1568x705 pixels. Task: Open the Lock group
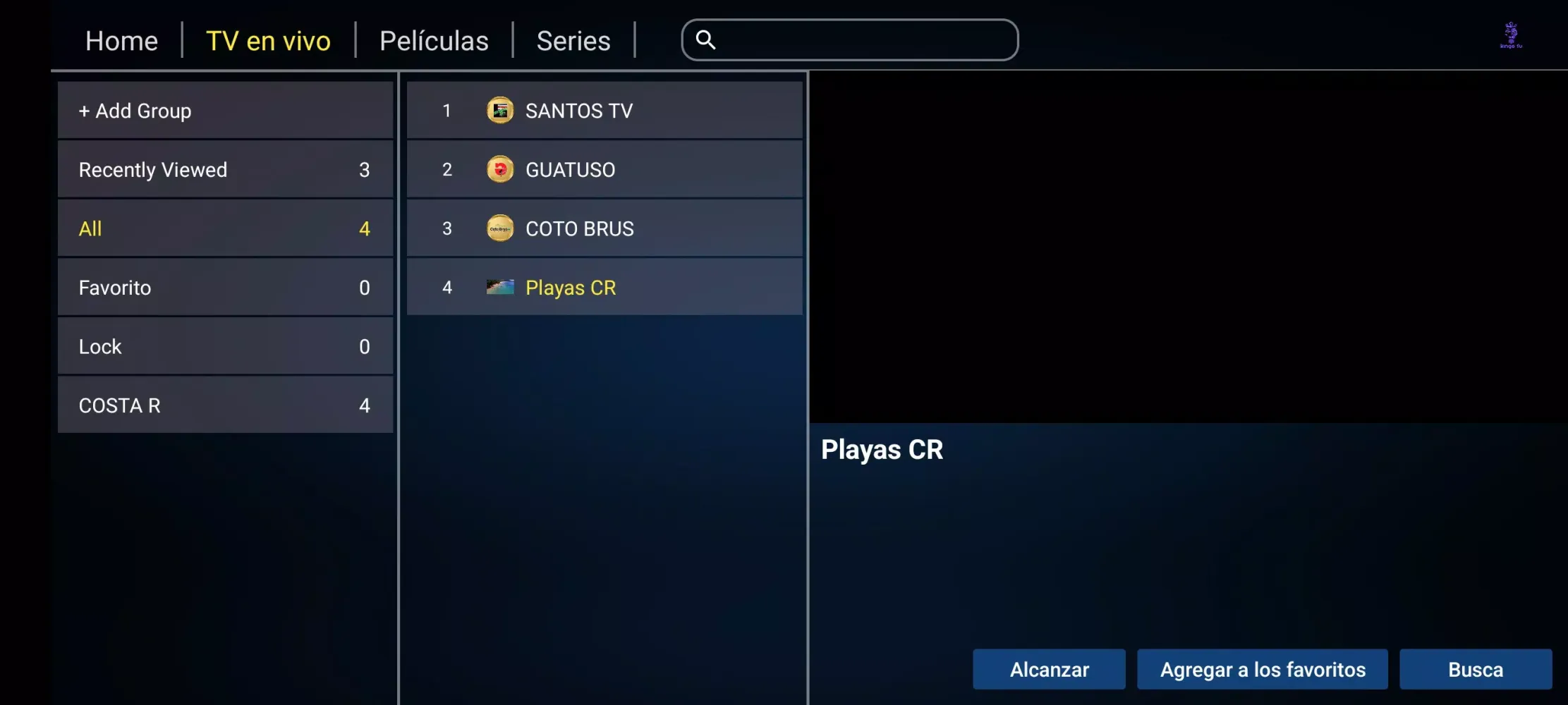226,346
